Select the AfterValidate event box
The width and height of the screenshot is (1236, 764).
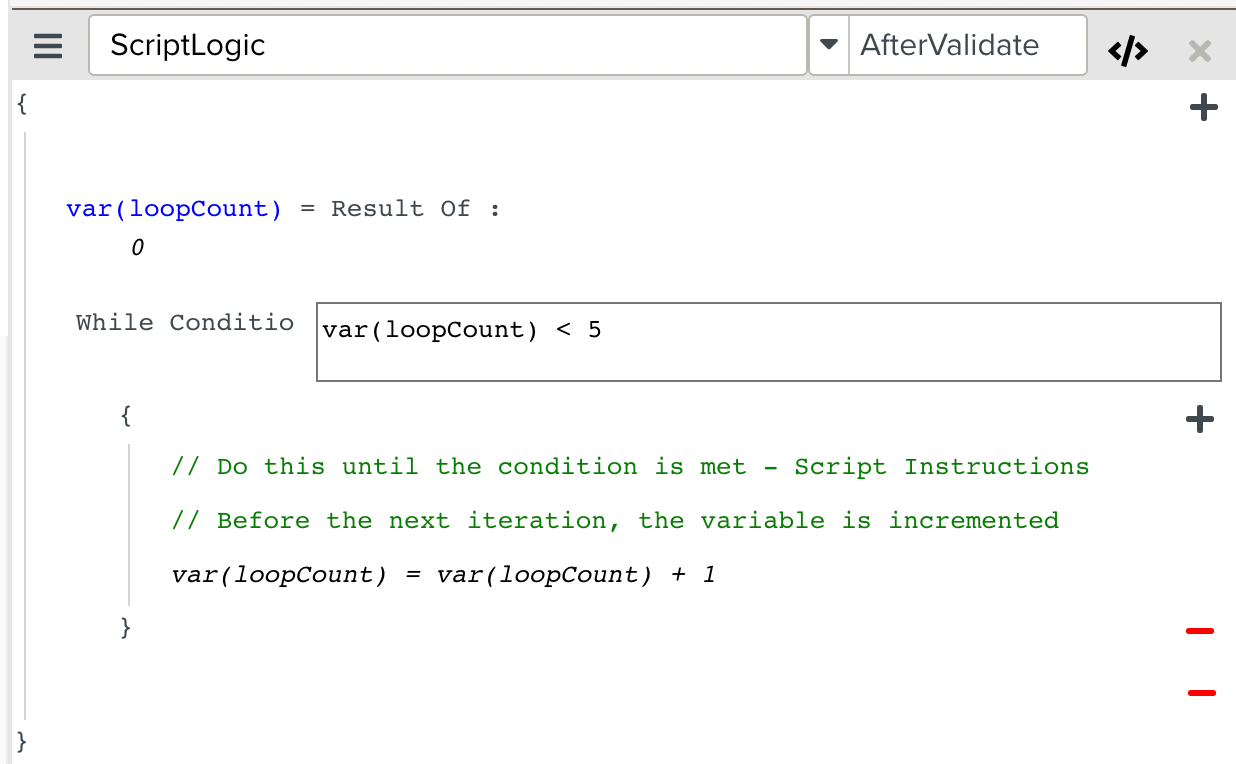pyautogui.click(x=966, y=46)
